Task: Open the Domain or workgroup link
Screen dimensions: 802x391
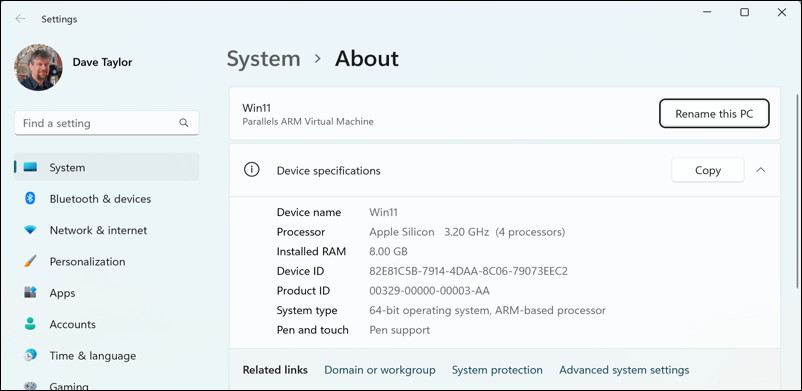Action: pos(380,370)
